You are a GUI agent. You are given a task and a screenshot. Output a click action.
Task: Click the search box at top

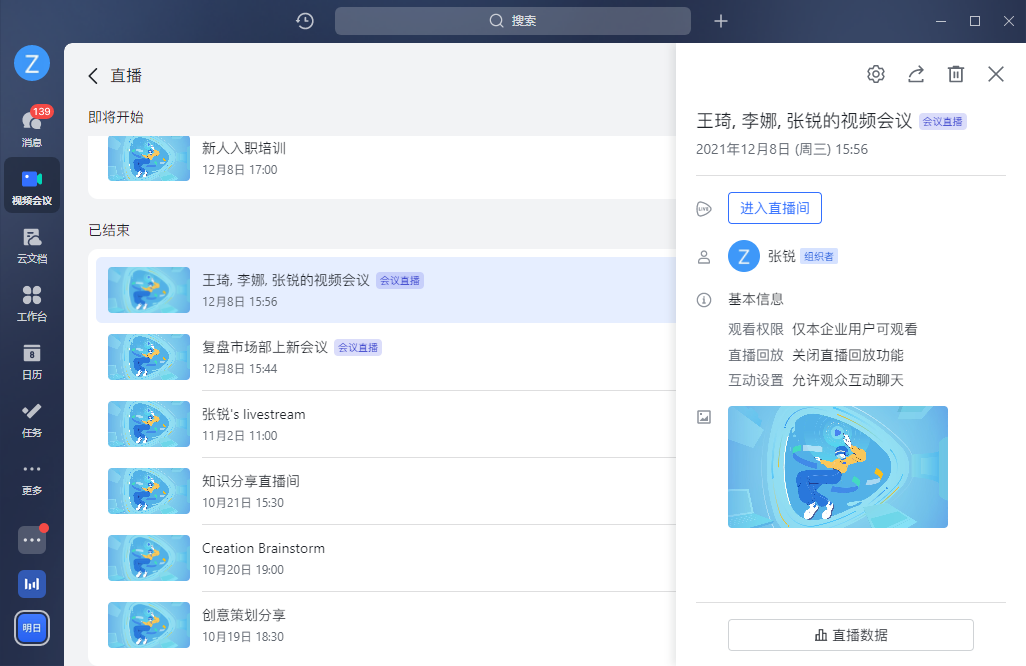[512, 21]
